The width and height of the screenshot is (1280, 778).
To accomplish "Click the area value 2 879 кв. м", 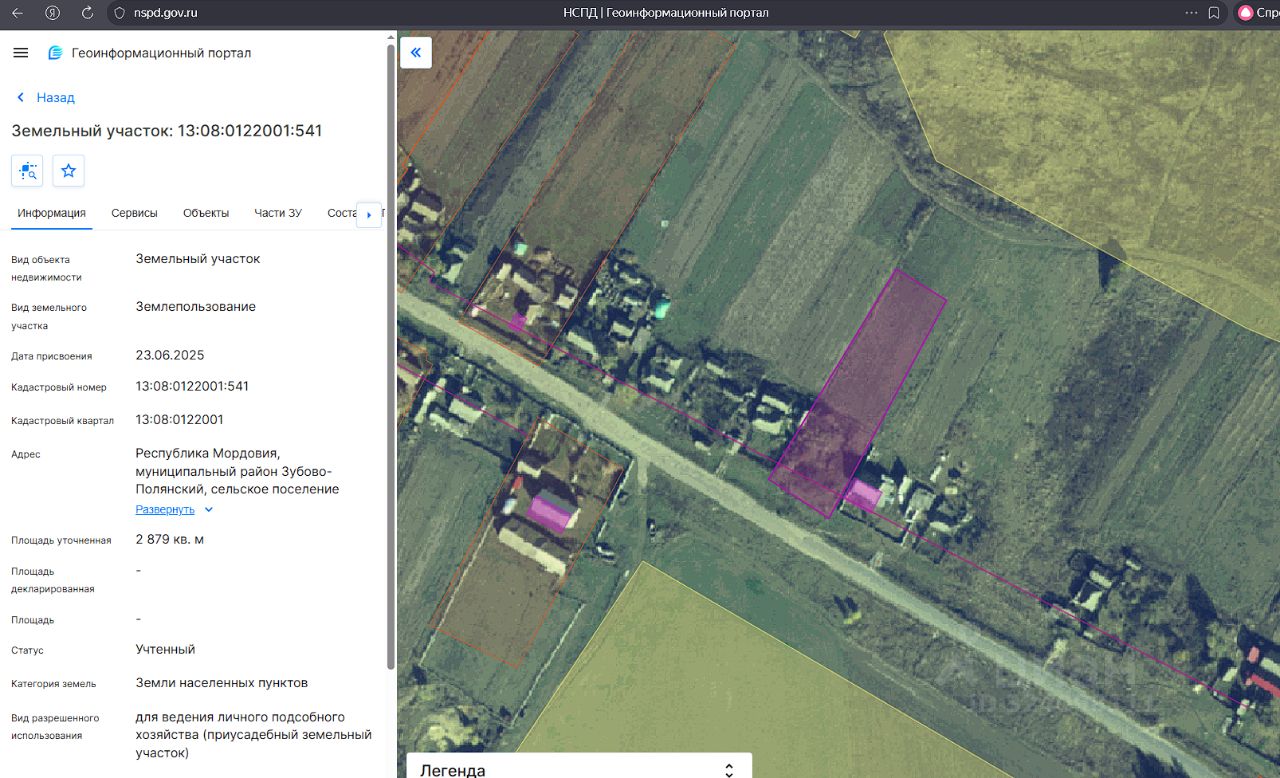I will [x=170, y=540].
